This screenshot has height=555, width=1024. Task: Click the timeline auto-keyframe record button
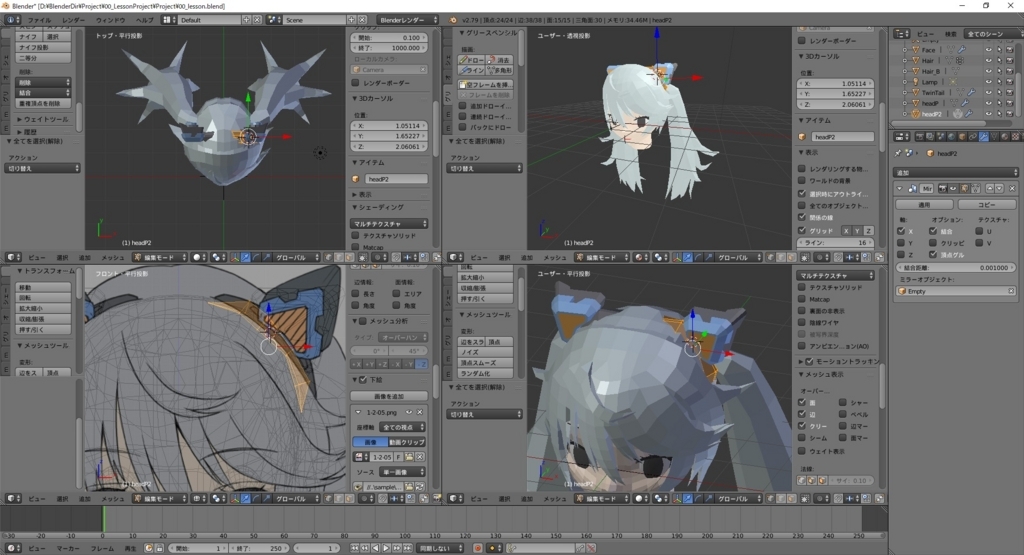[477, 548]
